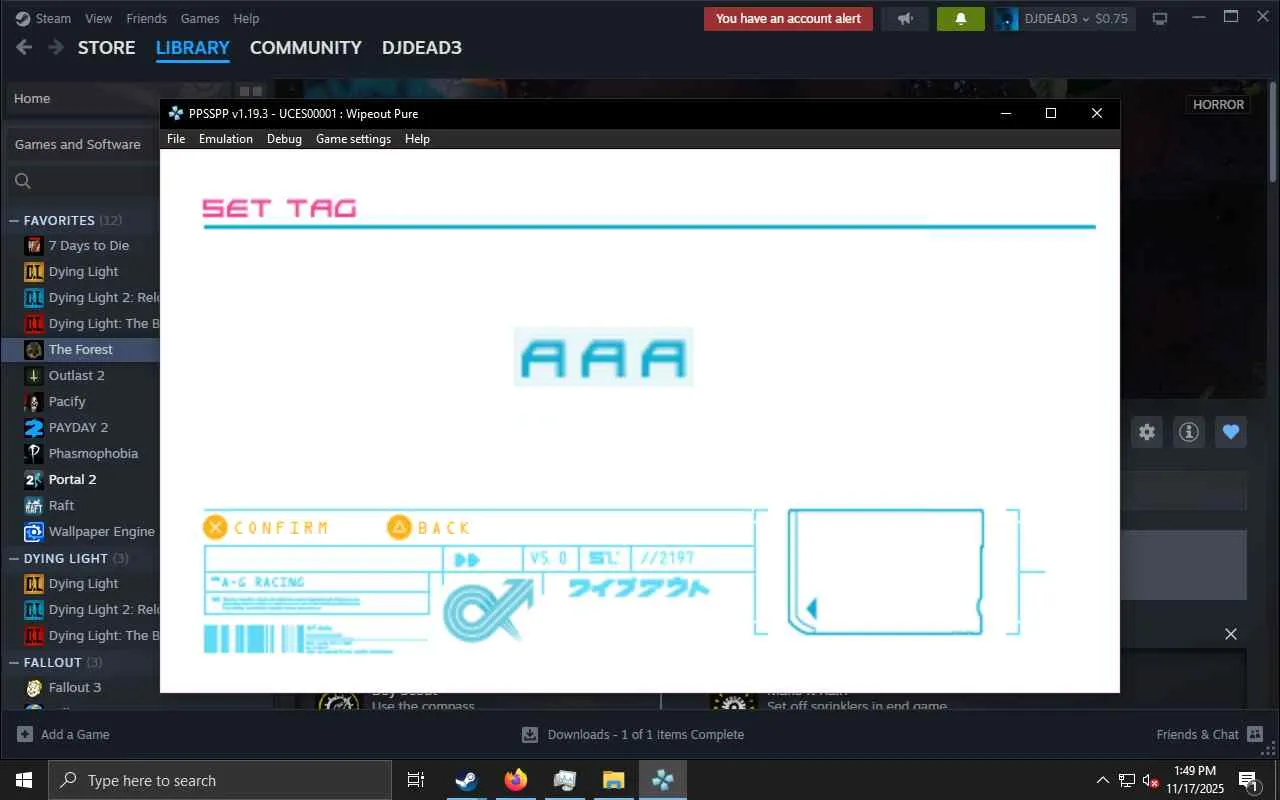Click the Windows taskbar search box

220,780
